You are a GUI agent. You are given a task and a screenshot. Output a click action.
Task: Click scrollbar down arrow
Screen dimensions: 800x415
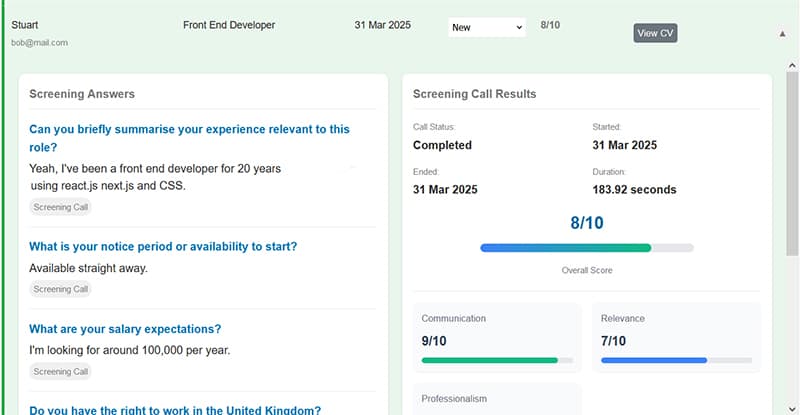click(792, 409)
